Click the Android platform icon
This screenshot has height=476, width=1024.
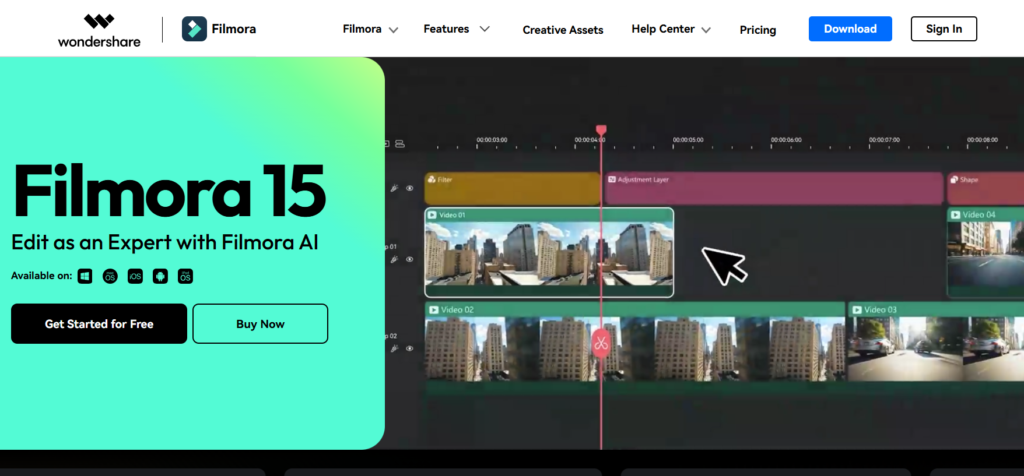click(x=160, y=276)
